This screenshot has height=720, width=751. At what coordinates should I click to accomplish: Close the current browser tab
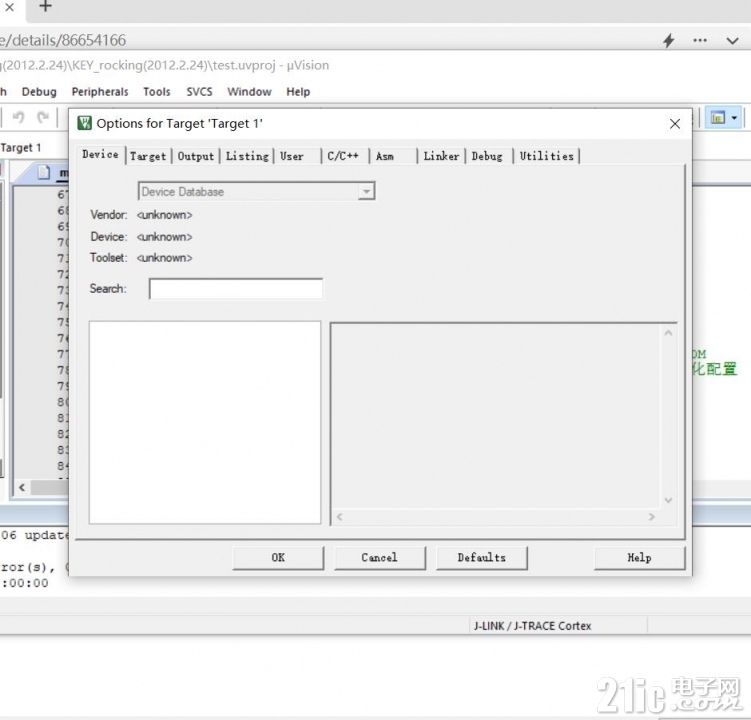point(9,7)
